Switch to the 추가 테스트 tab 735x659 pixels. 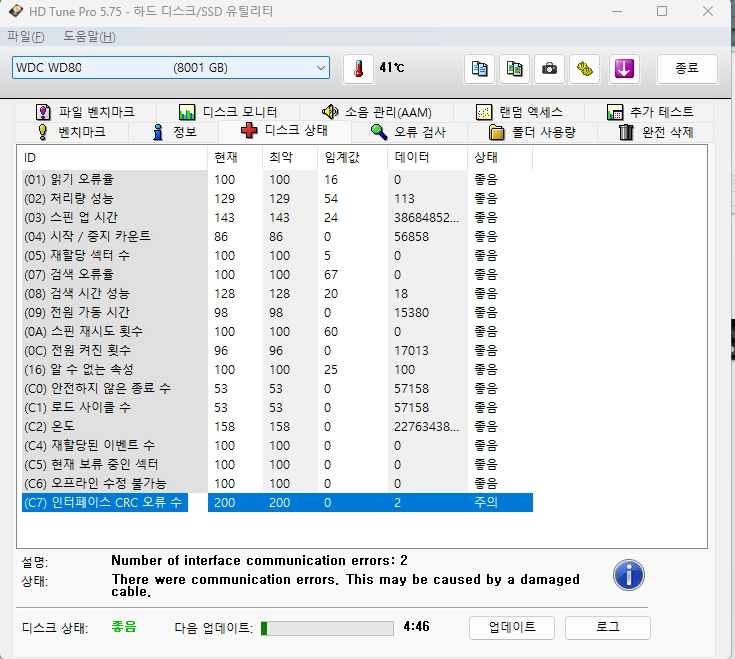650,112
